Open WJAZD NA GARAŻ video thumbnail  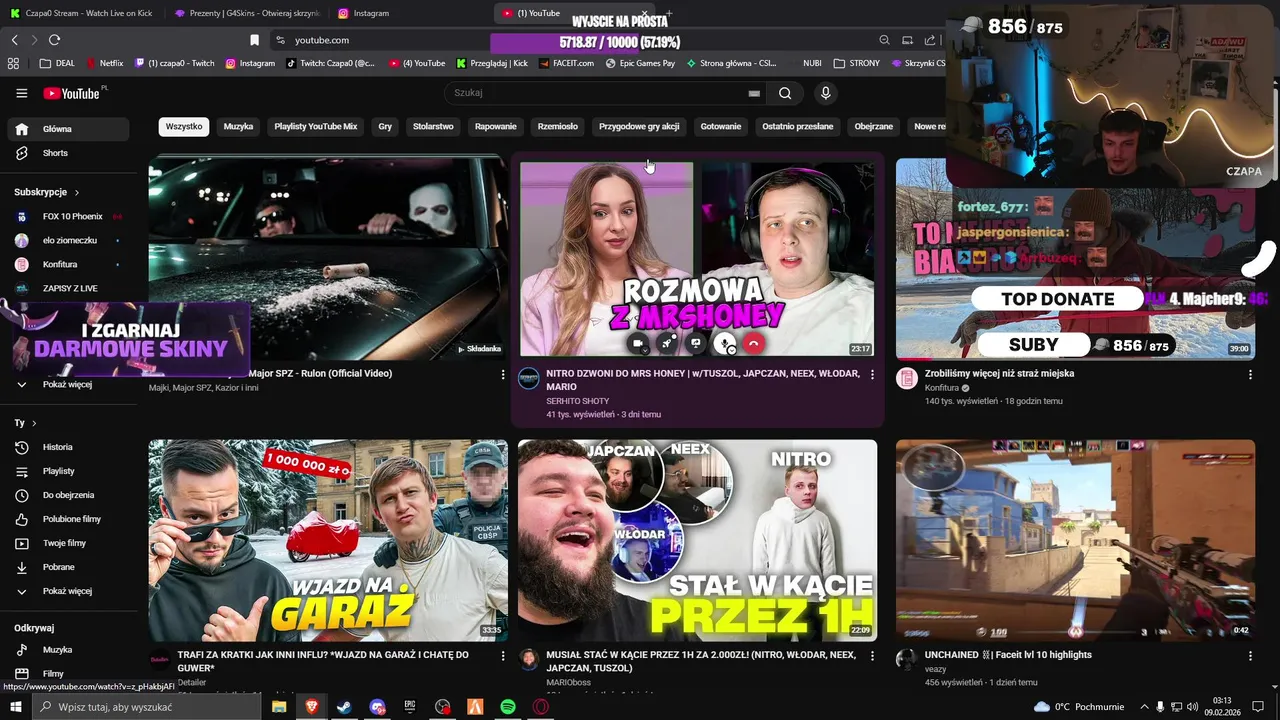coord(328,540)
